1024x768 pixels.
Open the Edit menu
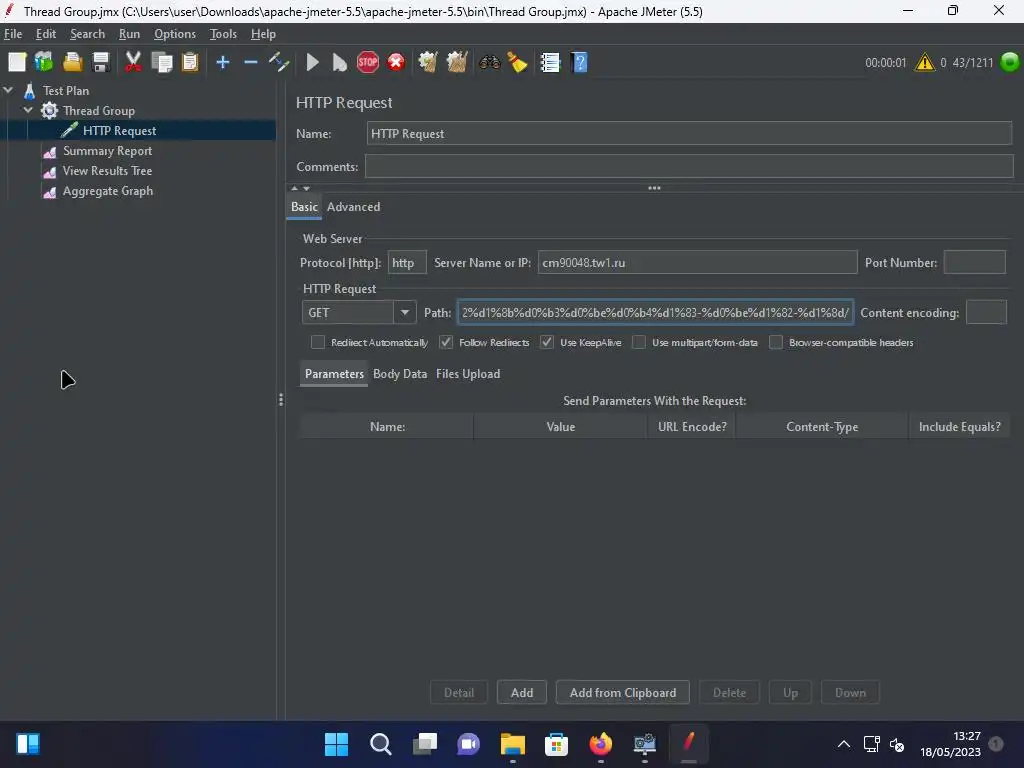coord(46,34)
